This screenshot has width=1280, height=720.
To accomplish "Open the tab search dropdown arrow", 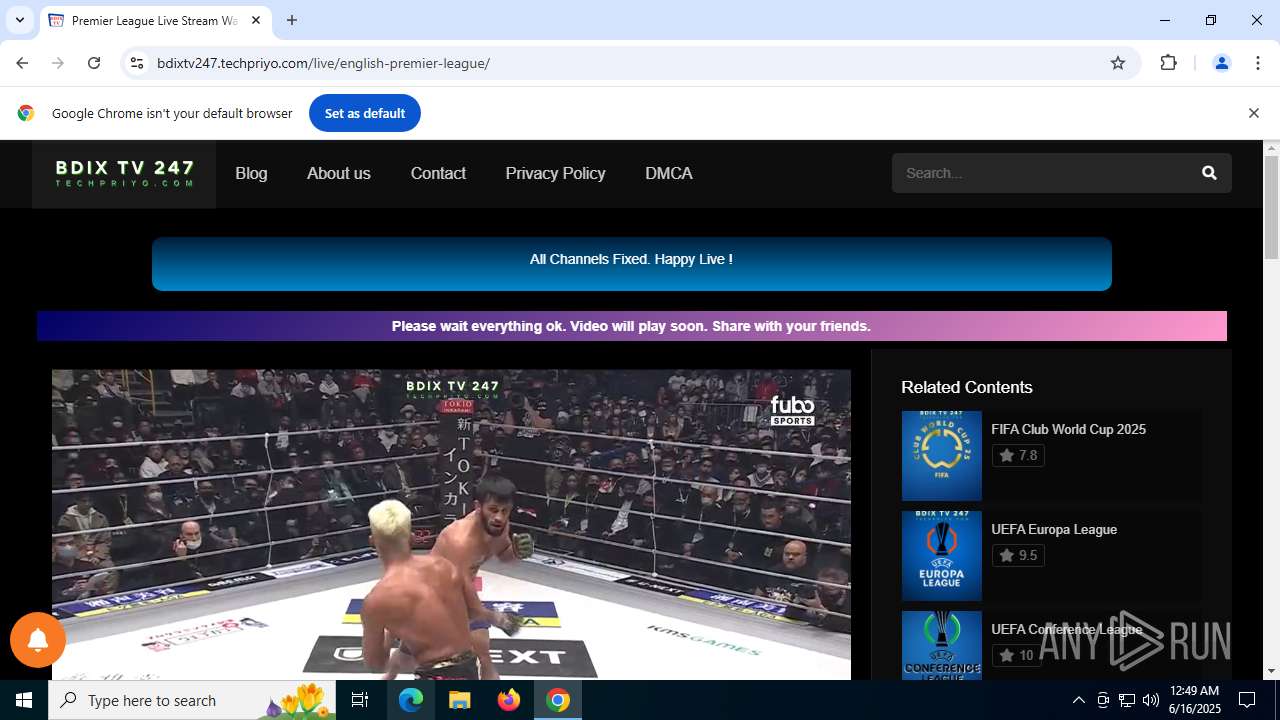I will pyautogui.click(x=19, y=20).
